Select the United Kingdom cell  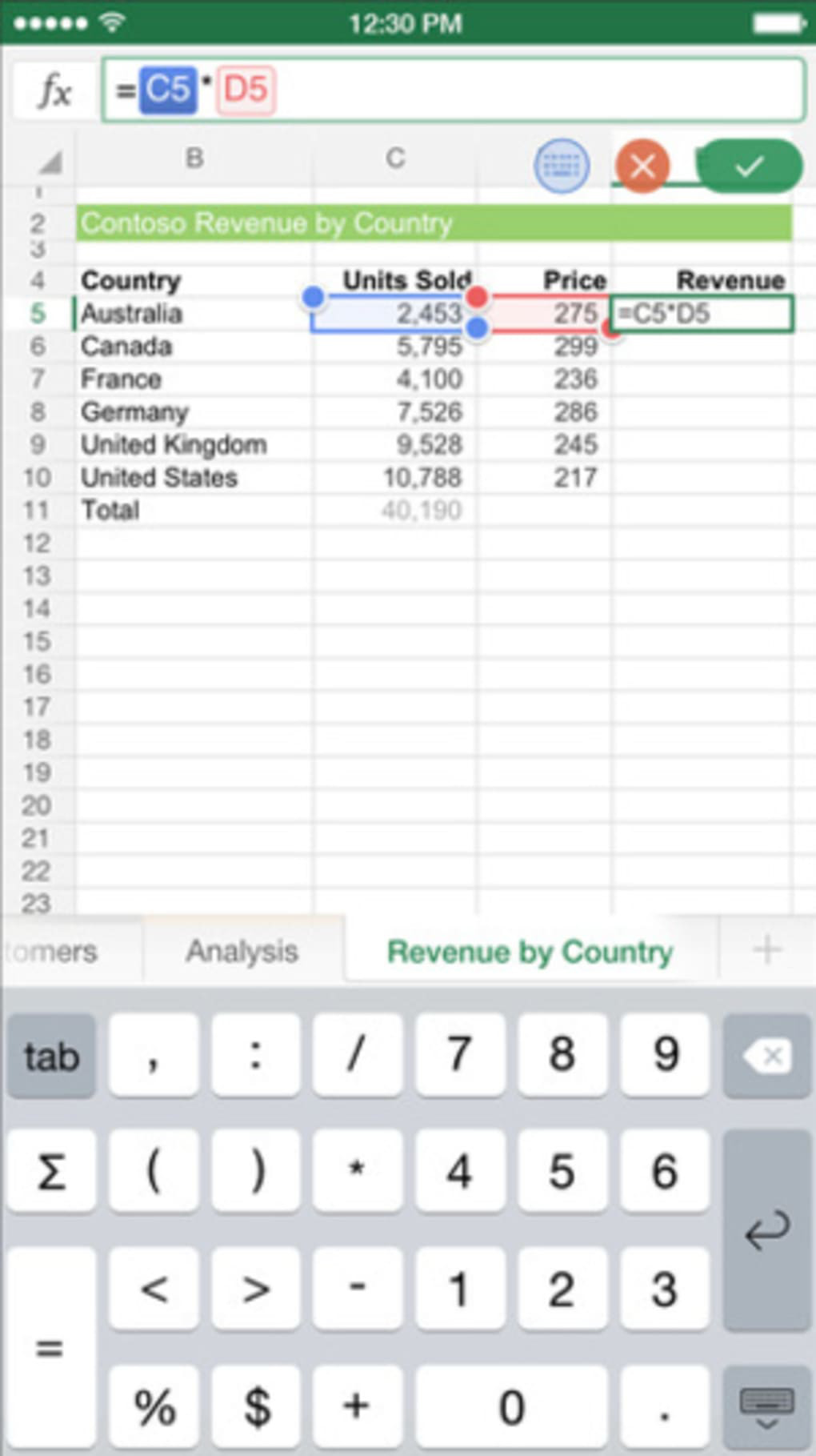click(x=174, y=445)
